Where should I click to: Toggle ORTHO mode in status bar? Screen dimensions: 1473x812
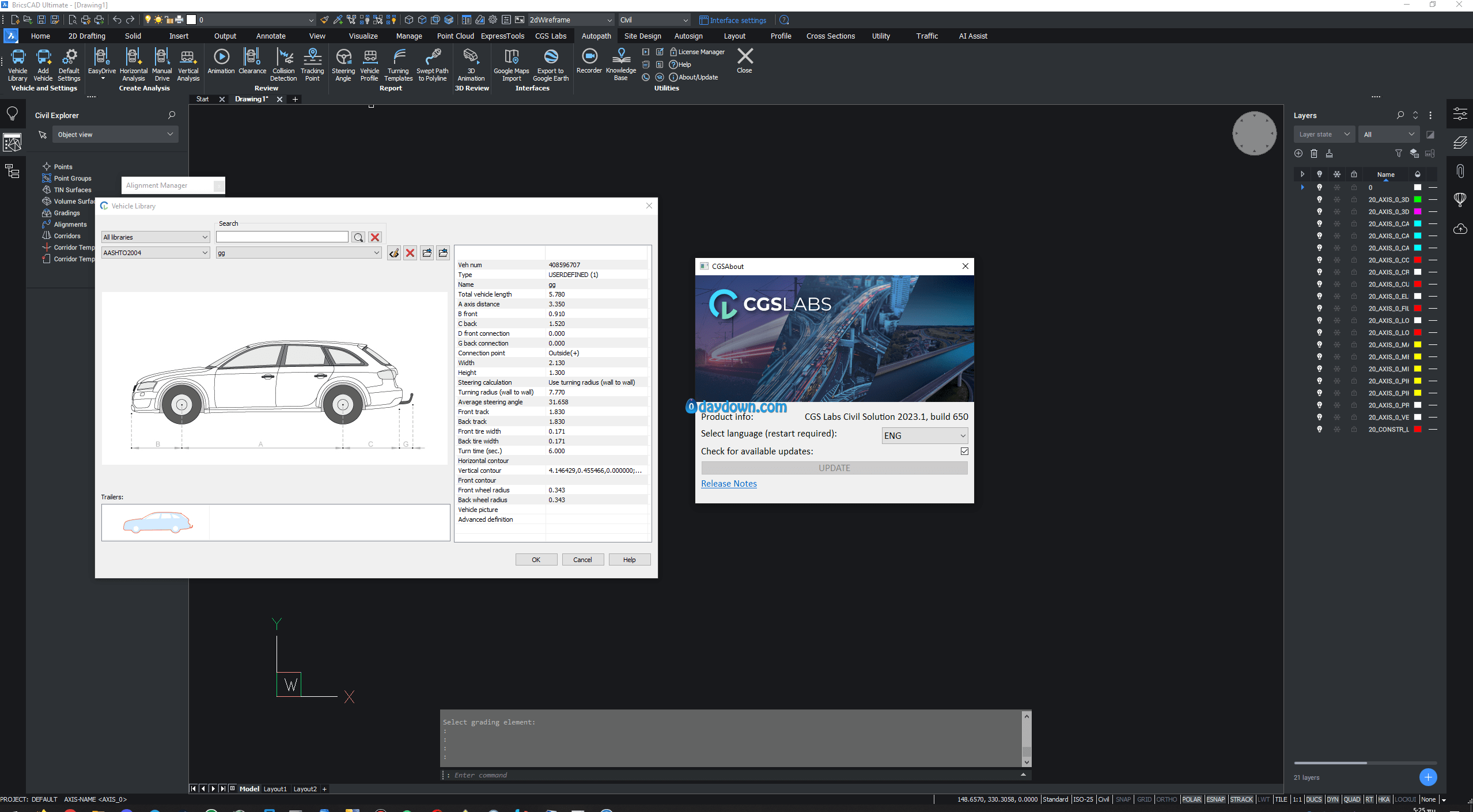pyautogui.click(x=1167, y=799)
